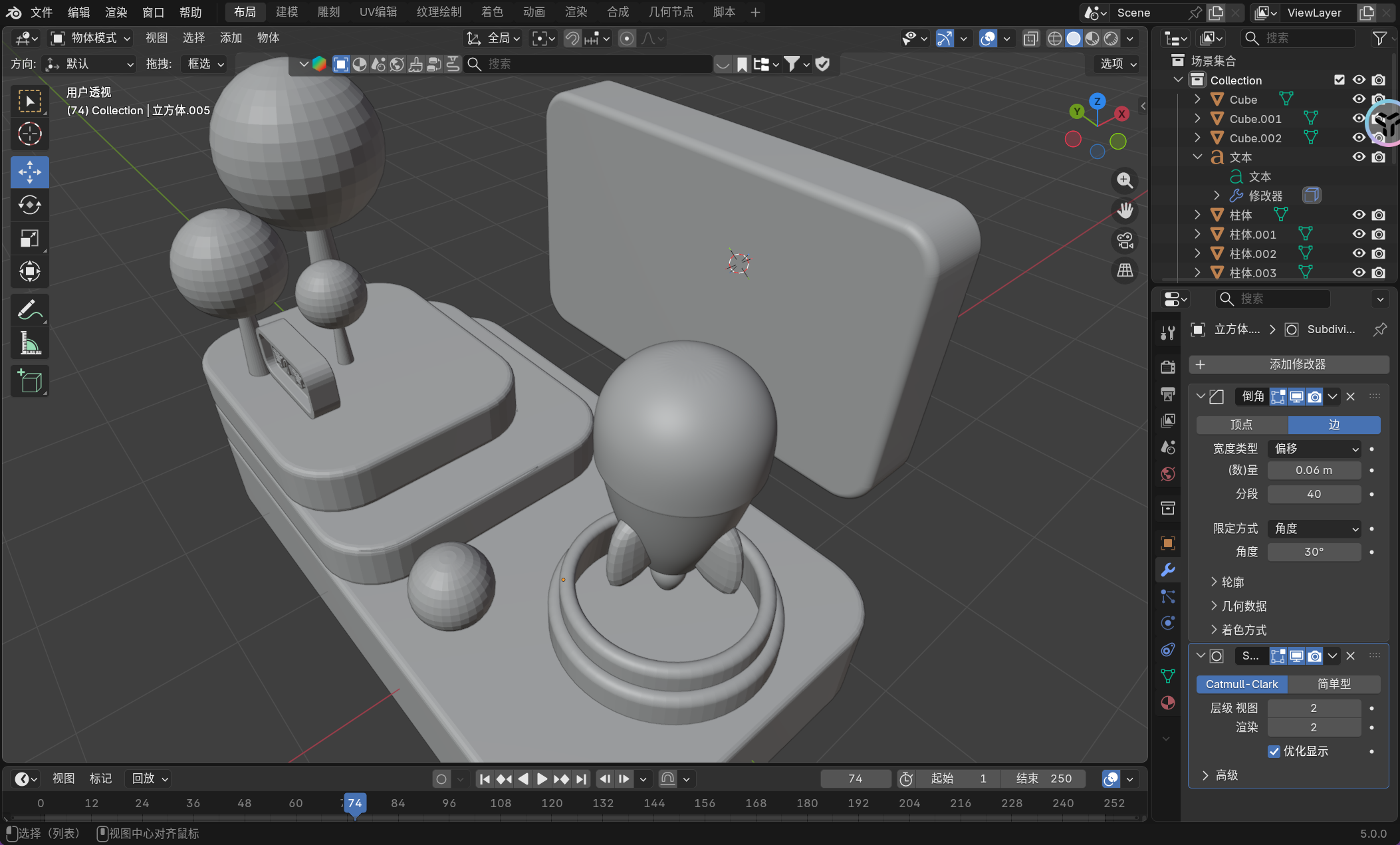The image size is (1400, 845).
Task: Toggle the 优化显示 checkbox
Action: coord(1274,751)
